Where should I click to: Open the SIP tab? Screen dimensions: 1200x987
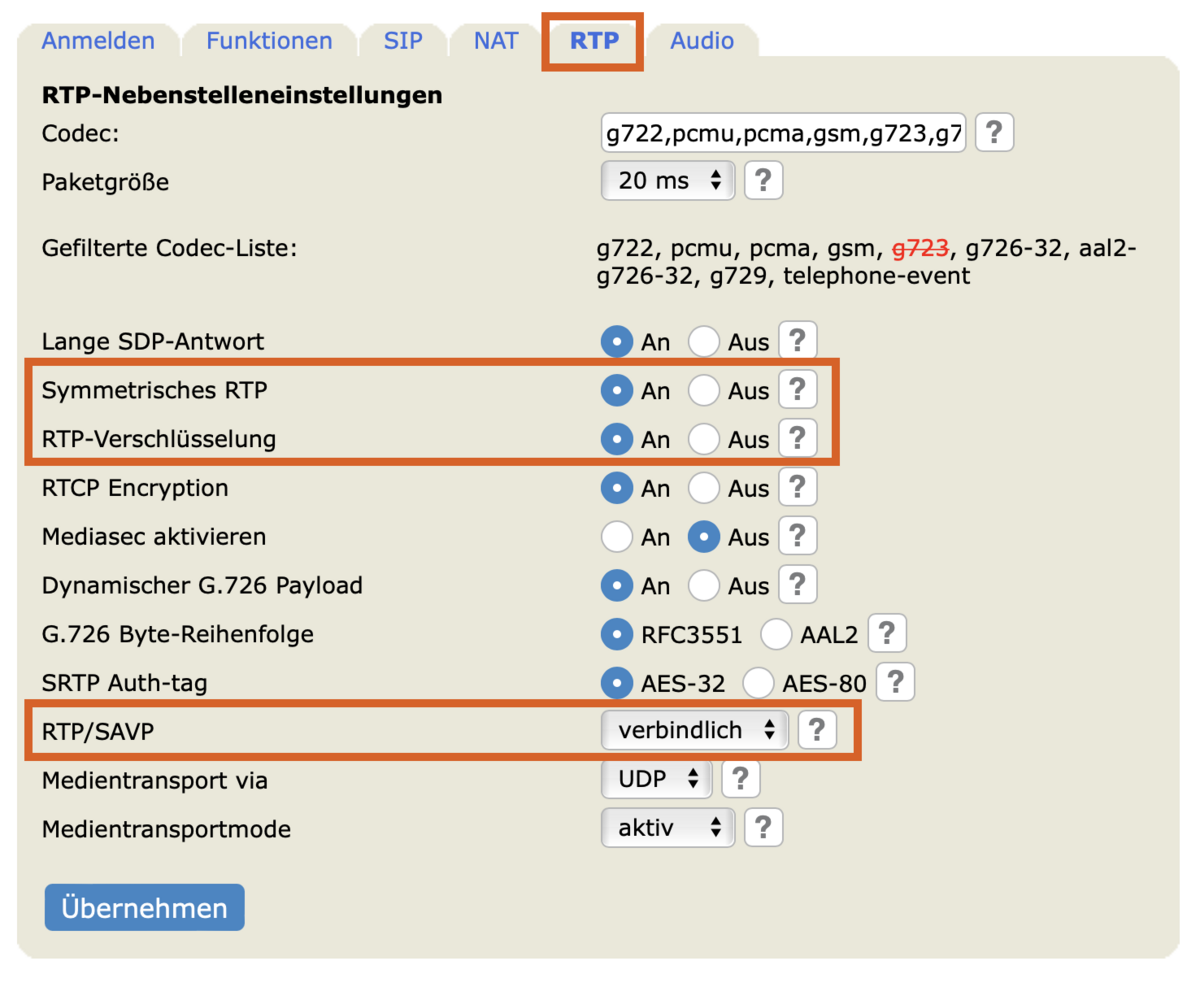point(403,41)
